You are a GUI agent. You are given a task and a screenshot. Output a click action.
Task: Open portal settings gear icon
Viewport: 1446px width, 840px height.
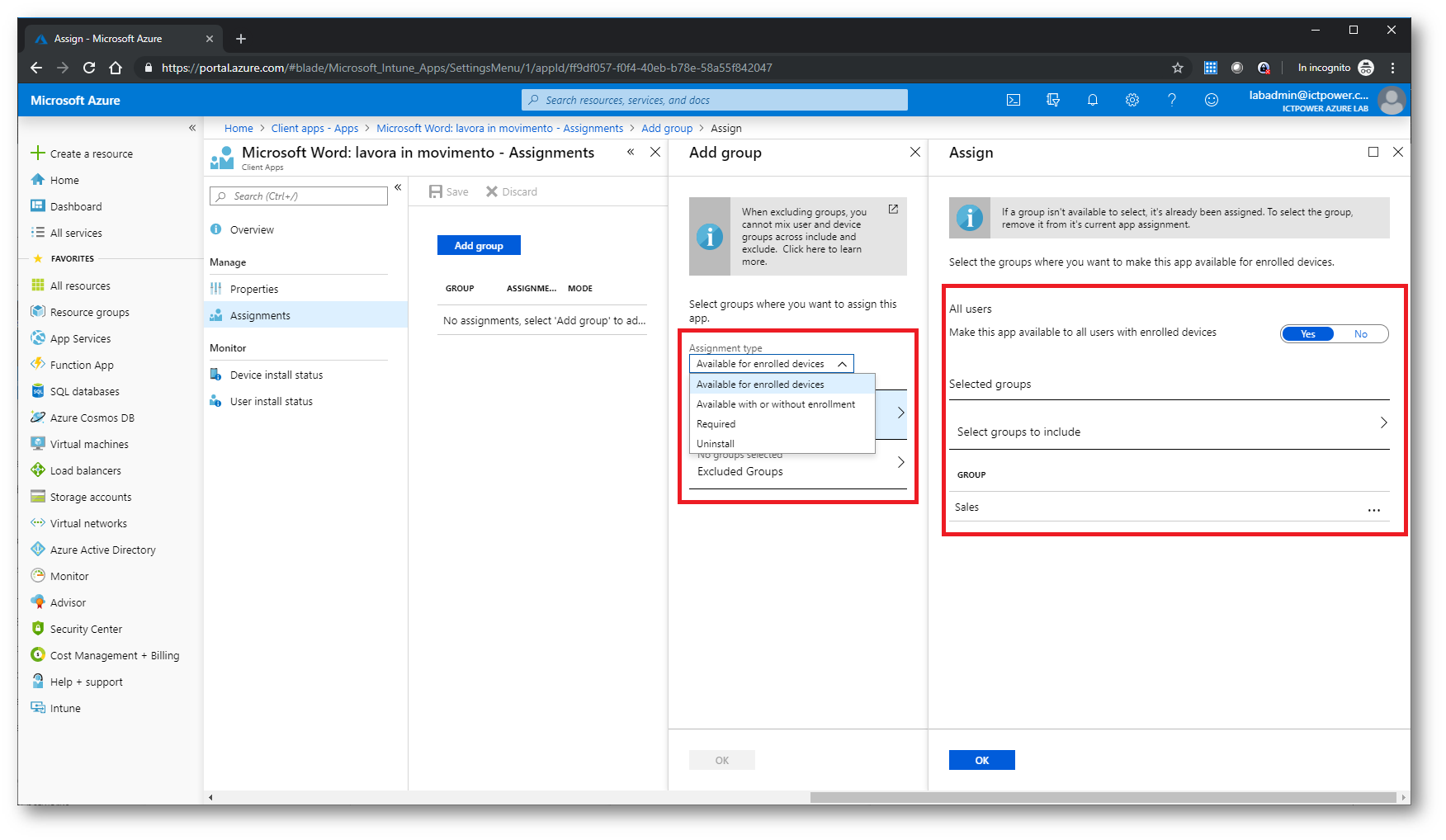(x=1132, y=100)
